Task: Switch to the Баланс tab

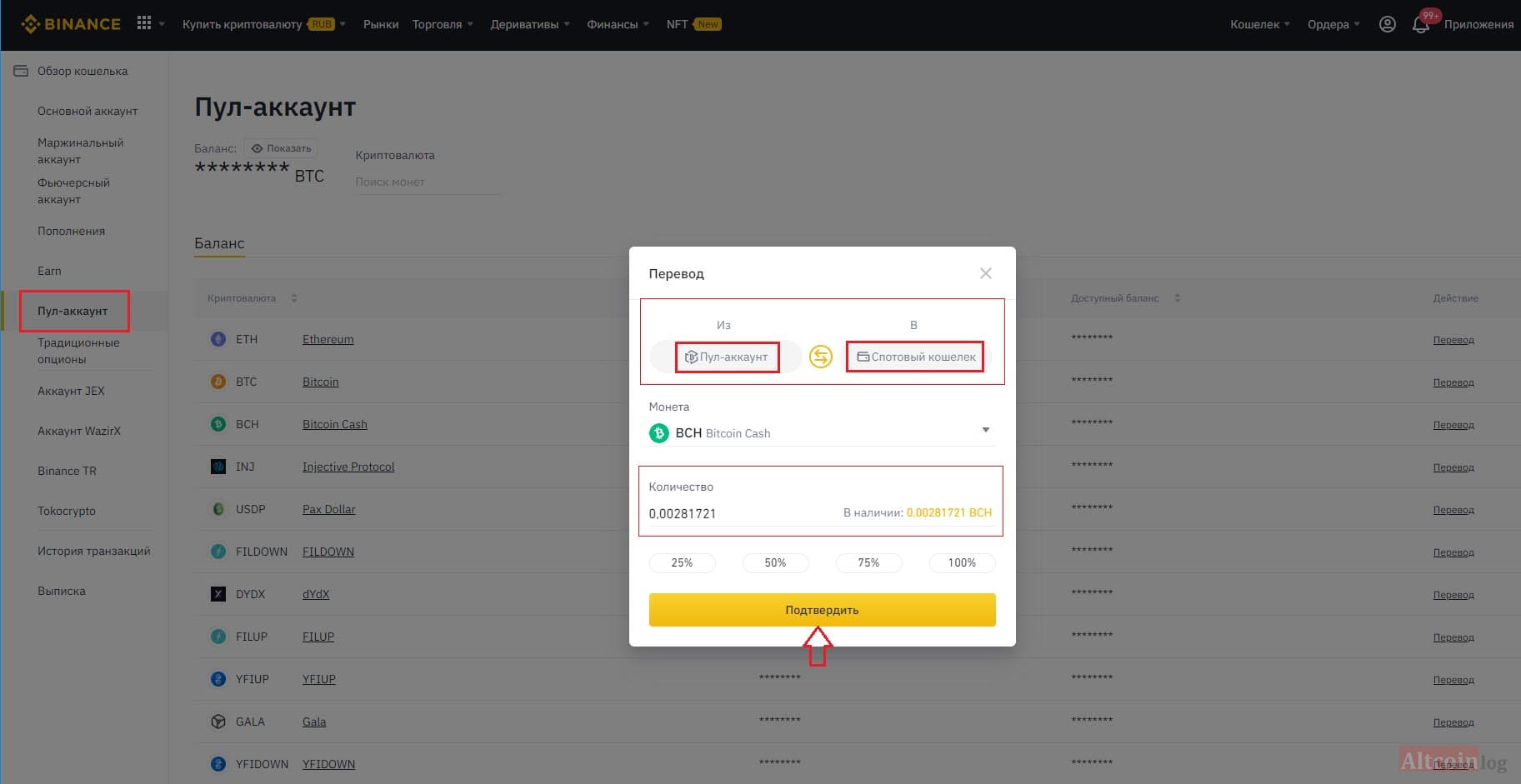Action: point(219,243)
